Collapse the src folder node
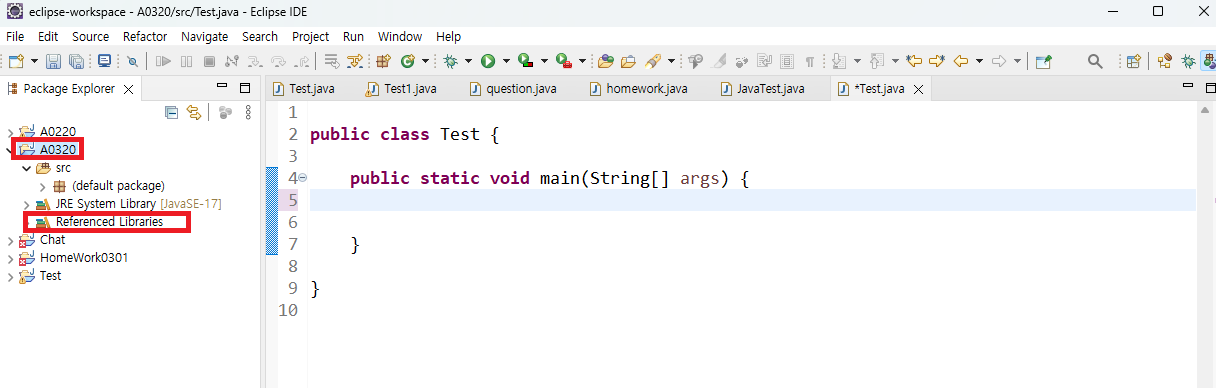This screenshot has width=1216, height=388. pyautogui.click(x=27, y=168)
